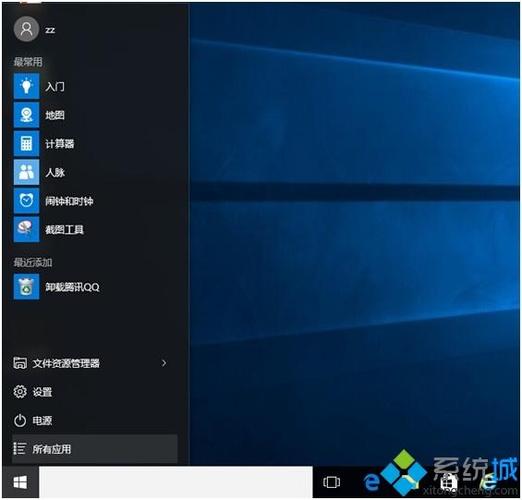
Task: Click the 卸载腾讯QQ uninstall icon
Action: tap(26, 287)
